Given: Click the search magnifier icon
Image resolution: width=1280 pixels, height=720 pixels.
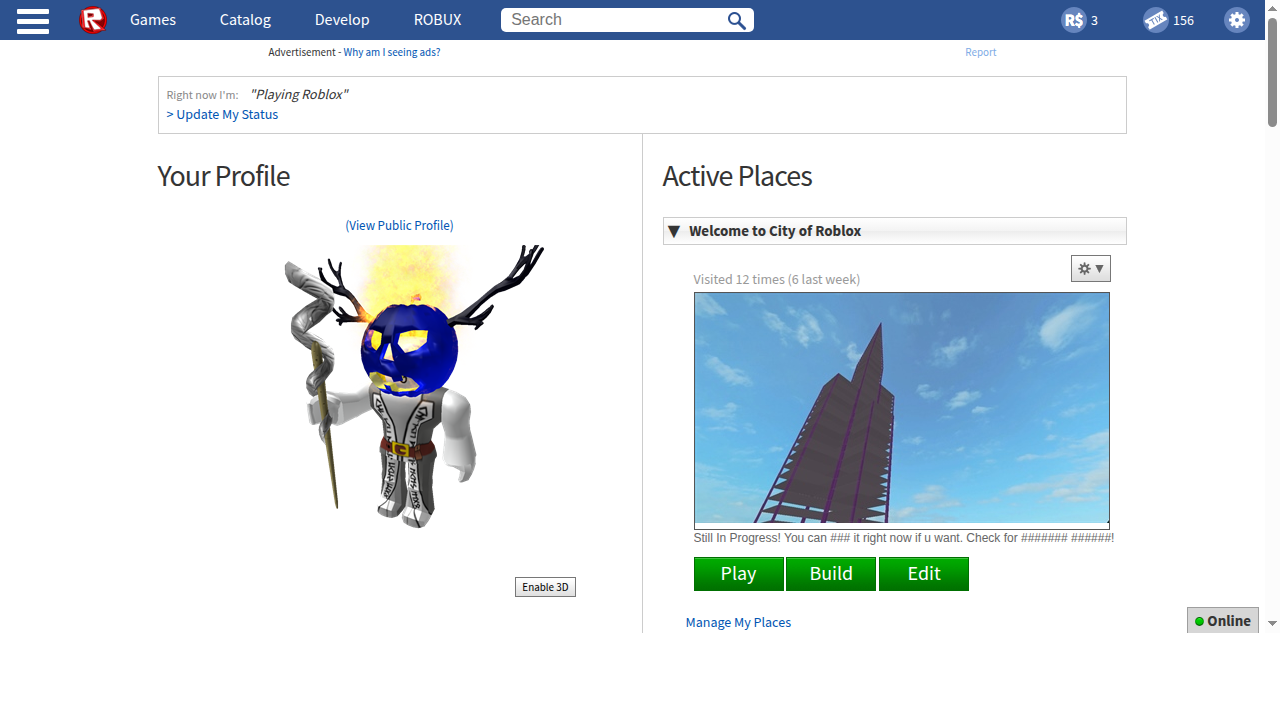Looking at the screenshot, I should click(737, 20).
